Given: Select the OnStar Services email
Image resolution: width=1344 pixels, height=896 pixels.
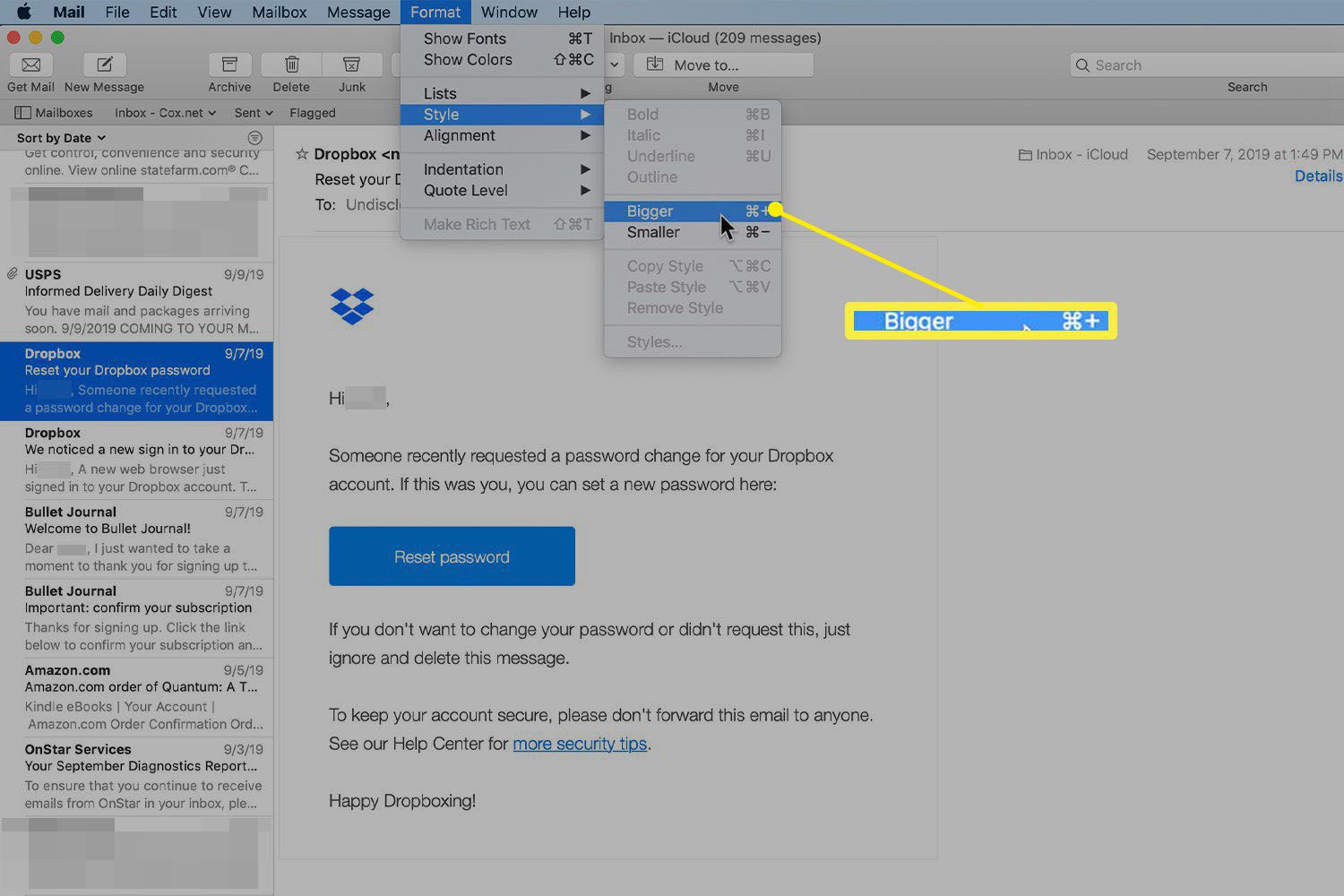Looking at the screenshot, I should point(136,776).
